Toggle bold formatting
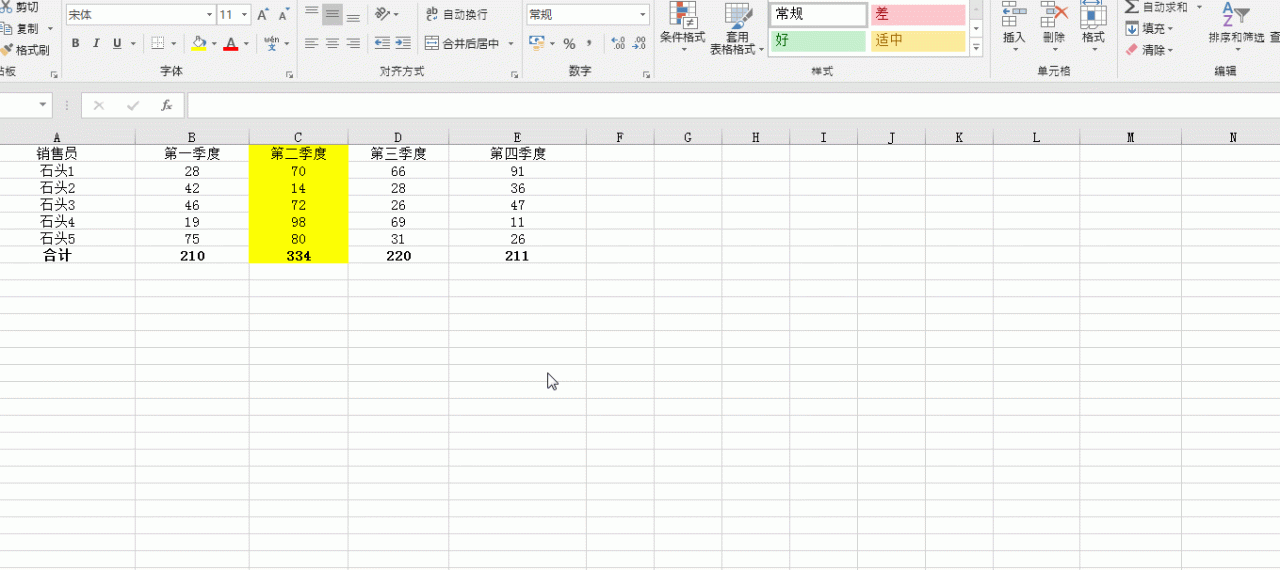 pos(75,43)
